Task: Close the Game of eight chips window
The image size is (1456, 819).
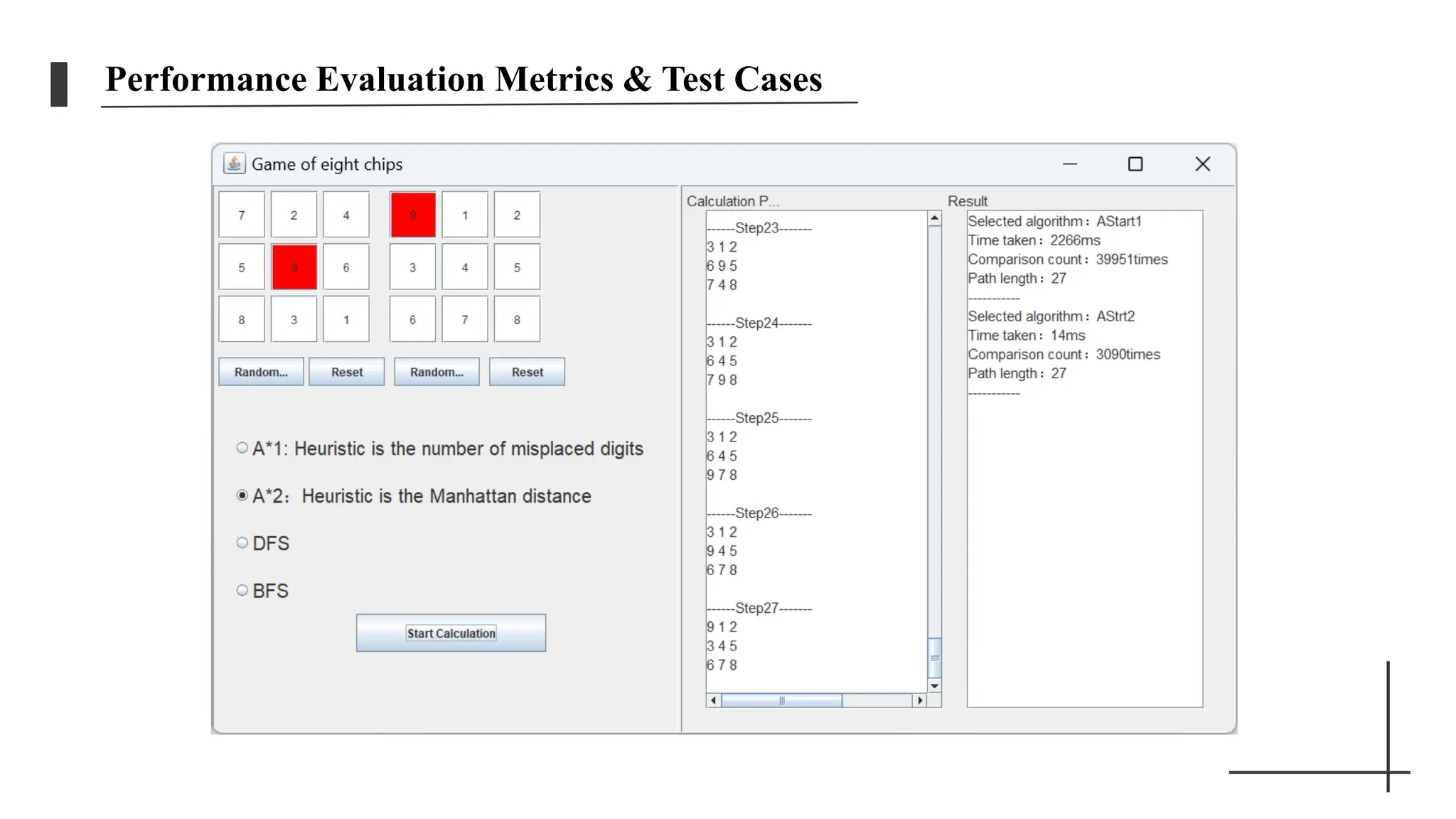Action: coord(1202,164)
